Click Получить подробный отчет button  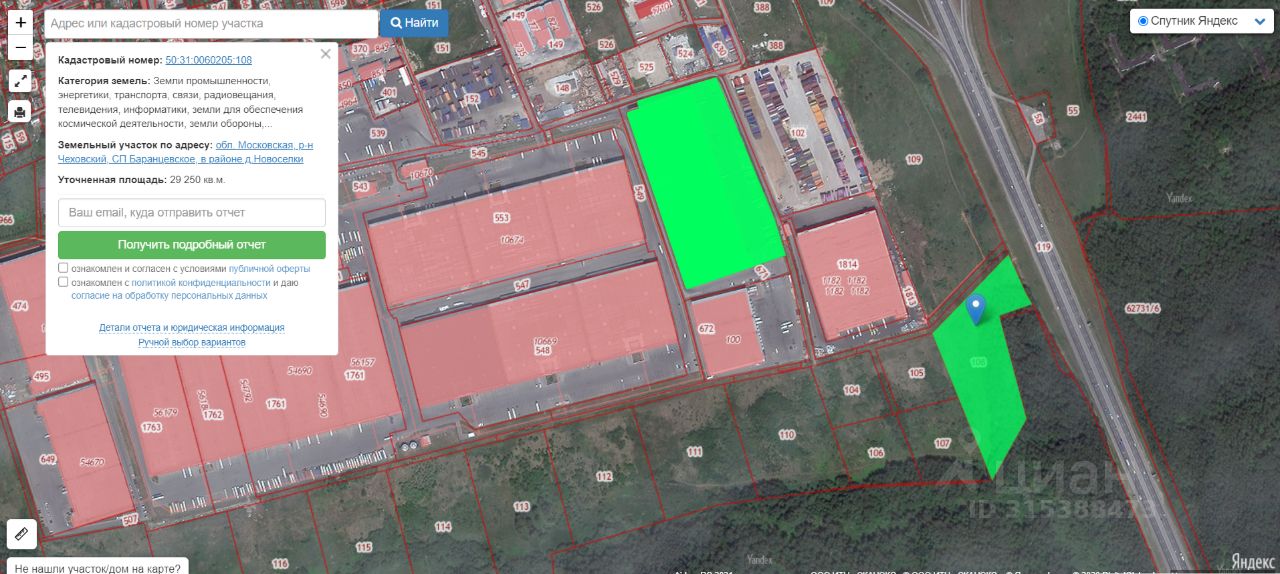[192, 244]
